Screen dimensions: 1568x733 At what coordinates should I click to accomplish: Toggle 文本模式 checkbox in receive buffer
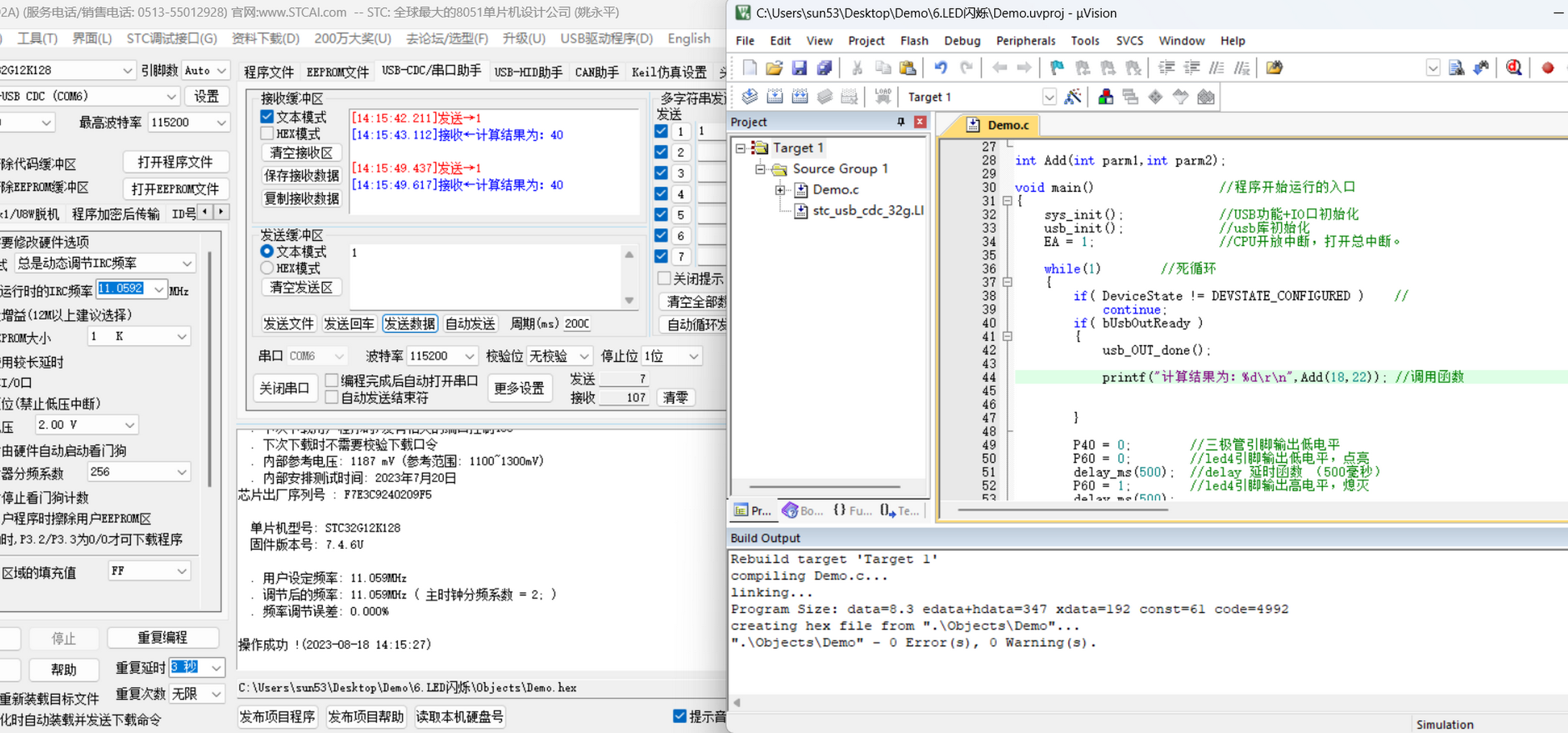[267, 117]
